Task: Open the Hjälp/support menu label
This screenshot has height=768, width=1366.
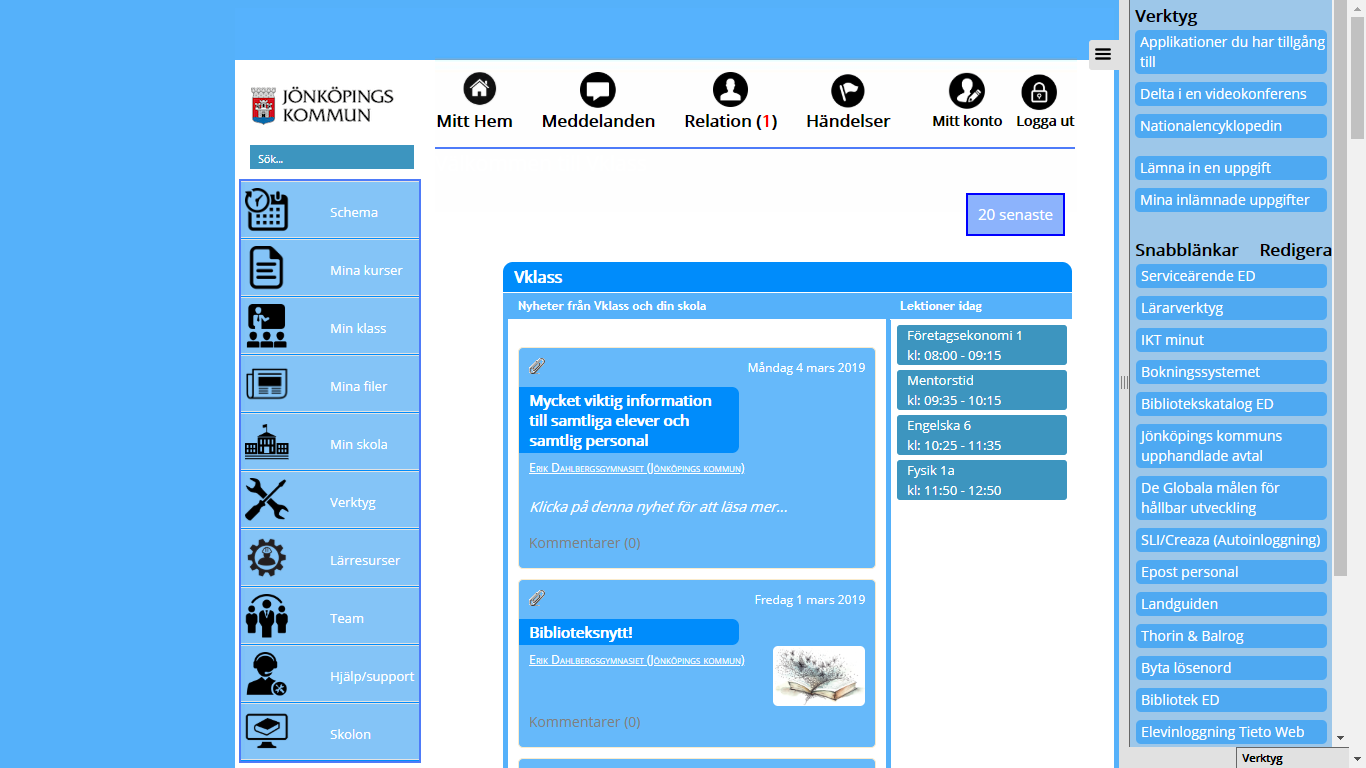Action: [x=372, y=676]
